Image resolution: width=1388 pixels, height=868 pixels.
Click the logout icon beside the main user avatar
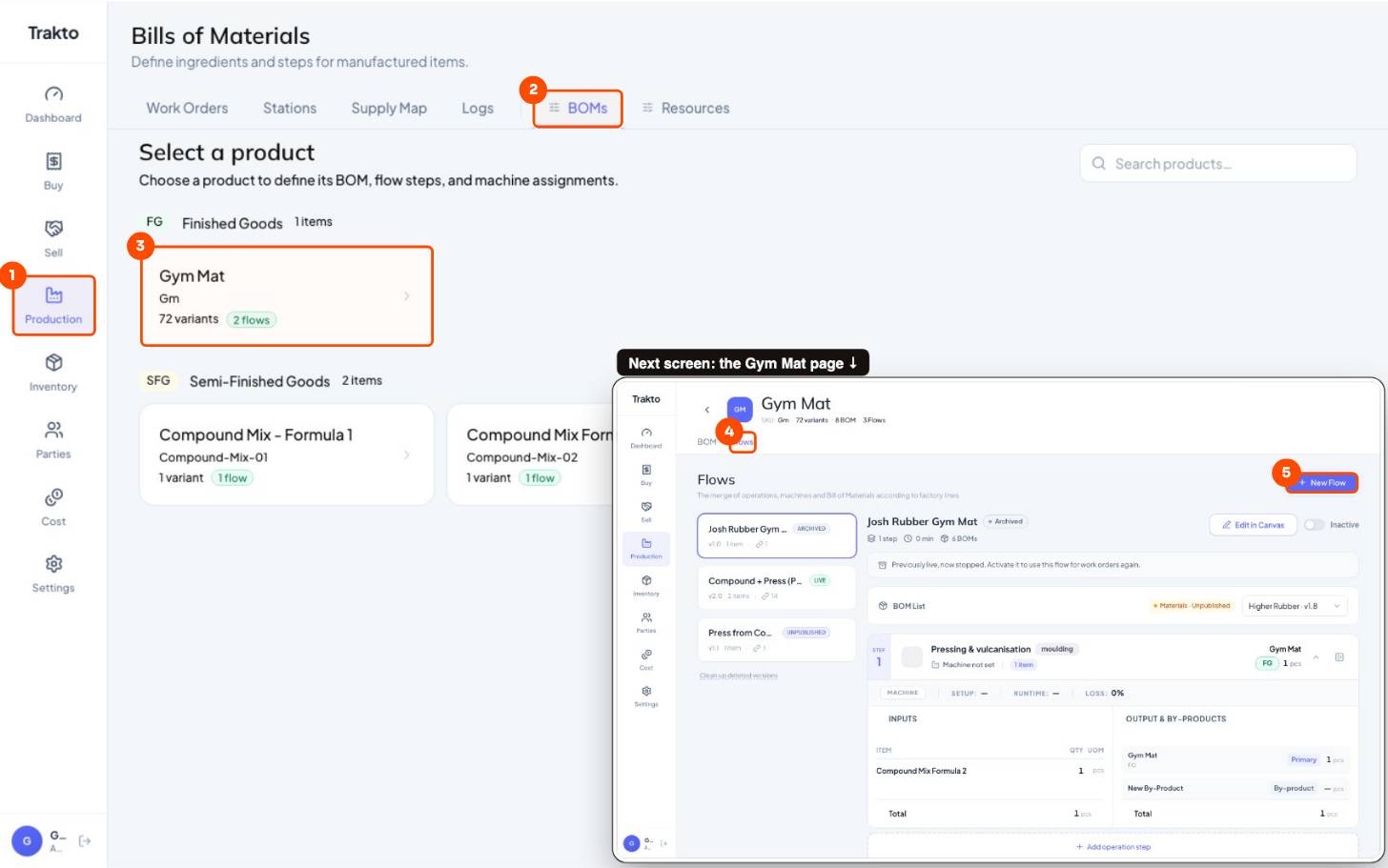[x=85, y=840]
